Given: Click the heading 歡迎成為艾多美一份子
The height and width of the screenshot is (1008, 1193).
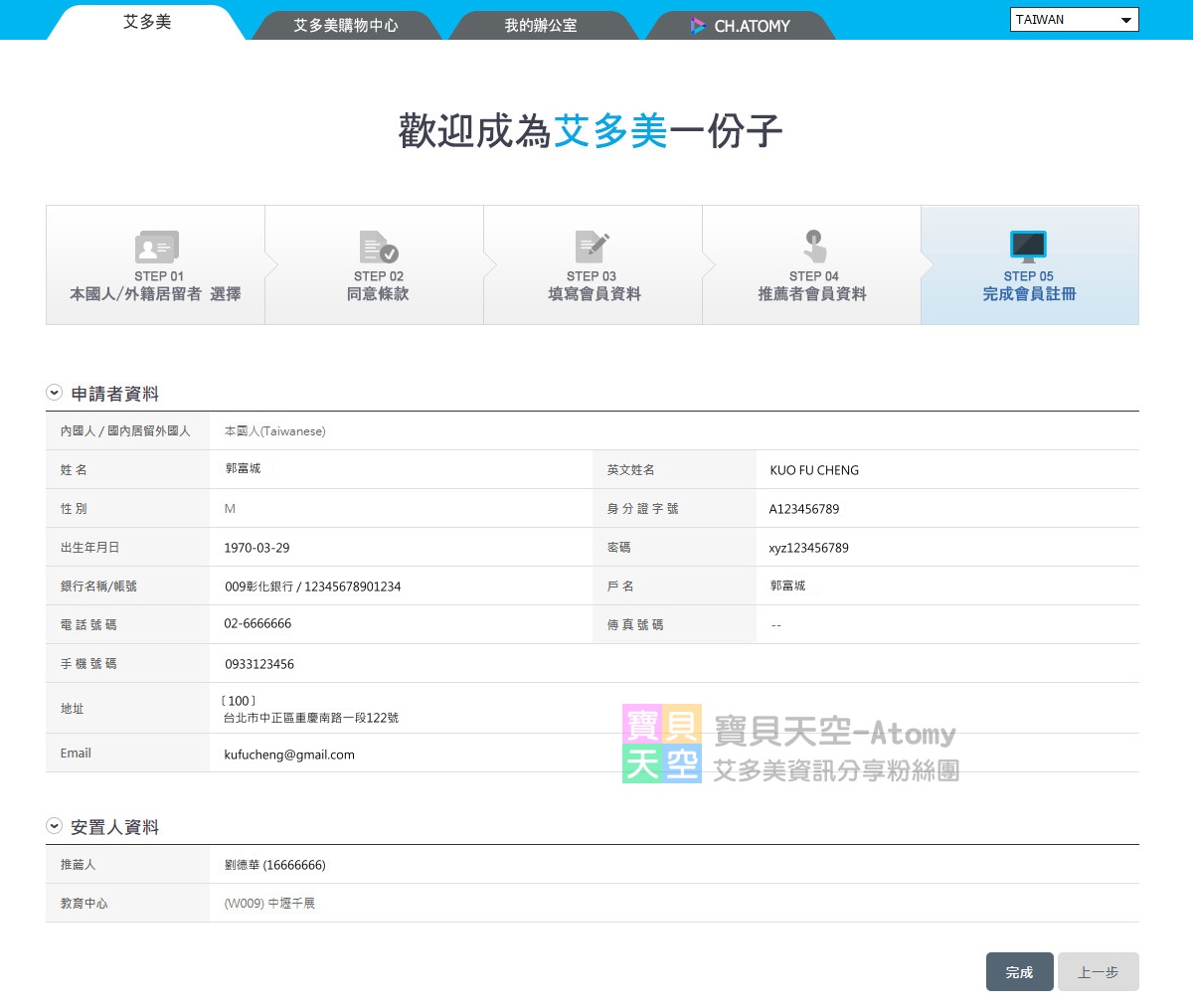Looking at the screenshot, I should (x=591, y=131).
